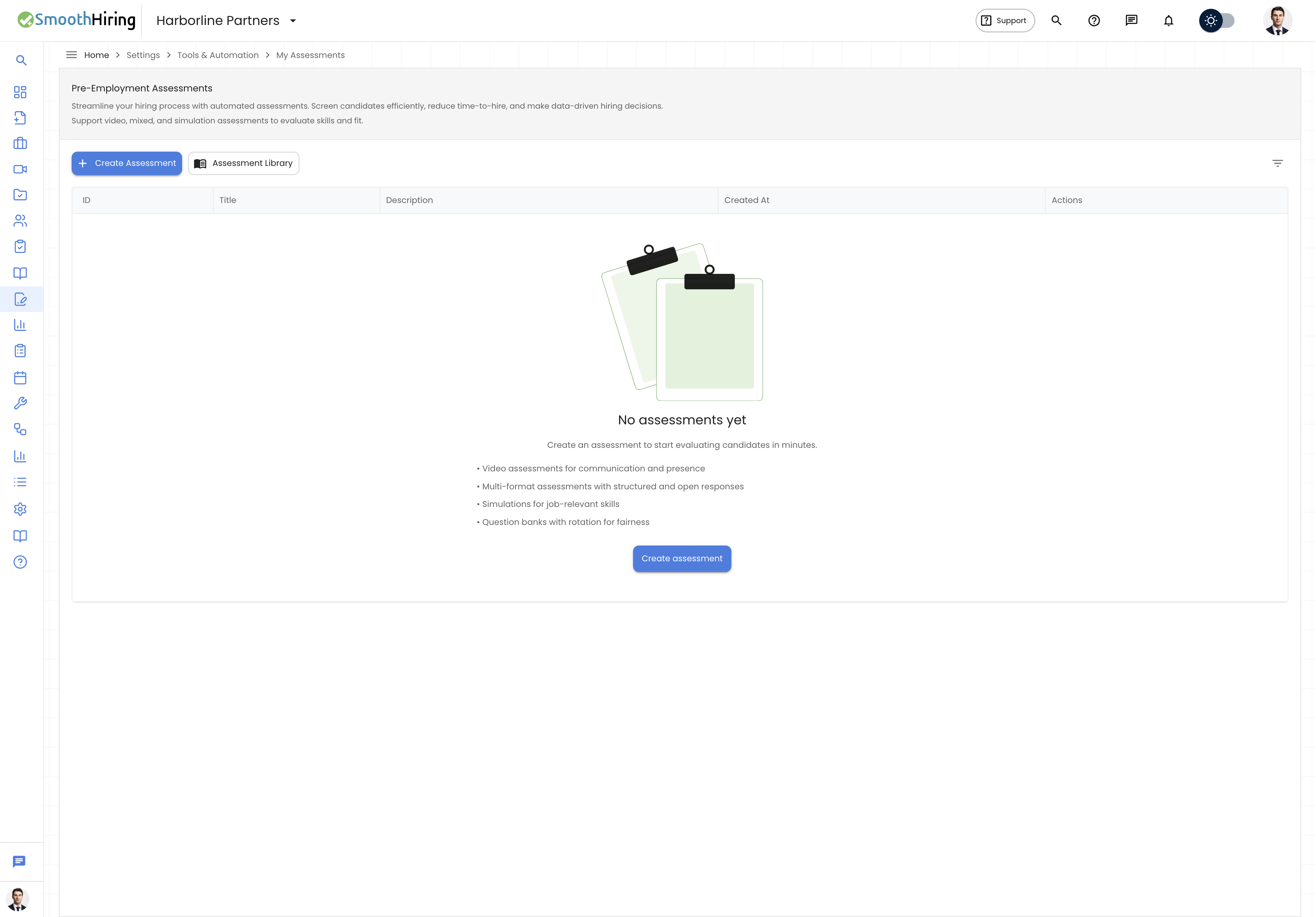Open the blue chat bubble at sidebar bottom
Viewport: 1316px width, 917px height.
coord(19,862)
